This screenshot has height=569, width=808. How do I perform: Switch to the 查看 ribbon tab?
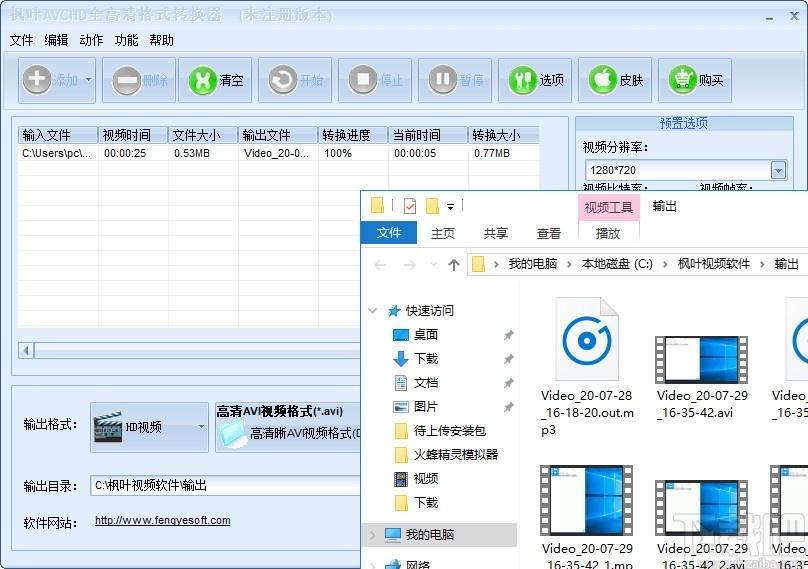549,233
